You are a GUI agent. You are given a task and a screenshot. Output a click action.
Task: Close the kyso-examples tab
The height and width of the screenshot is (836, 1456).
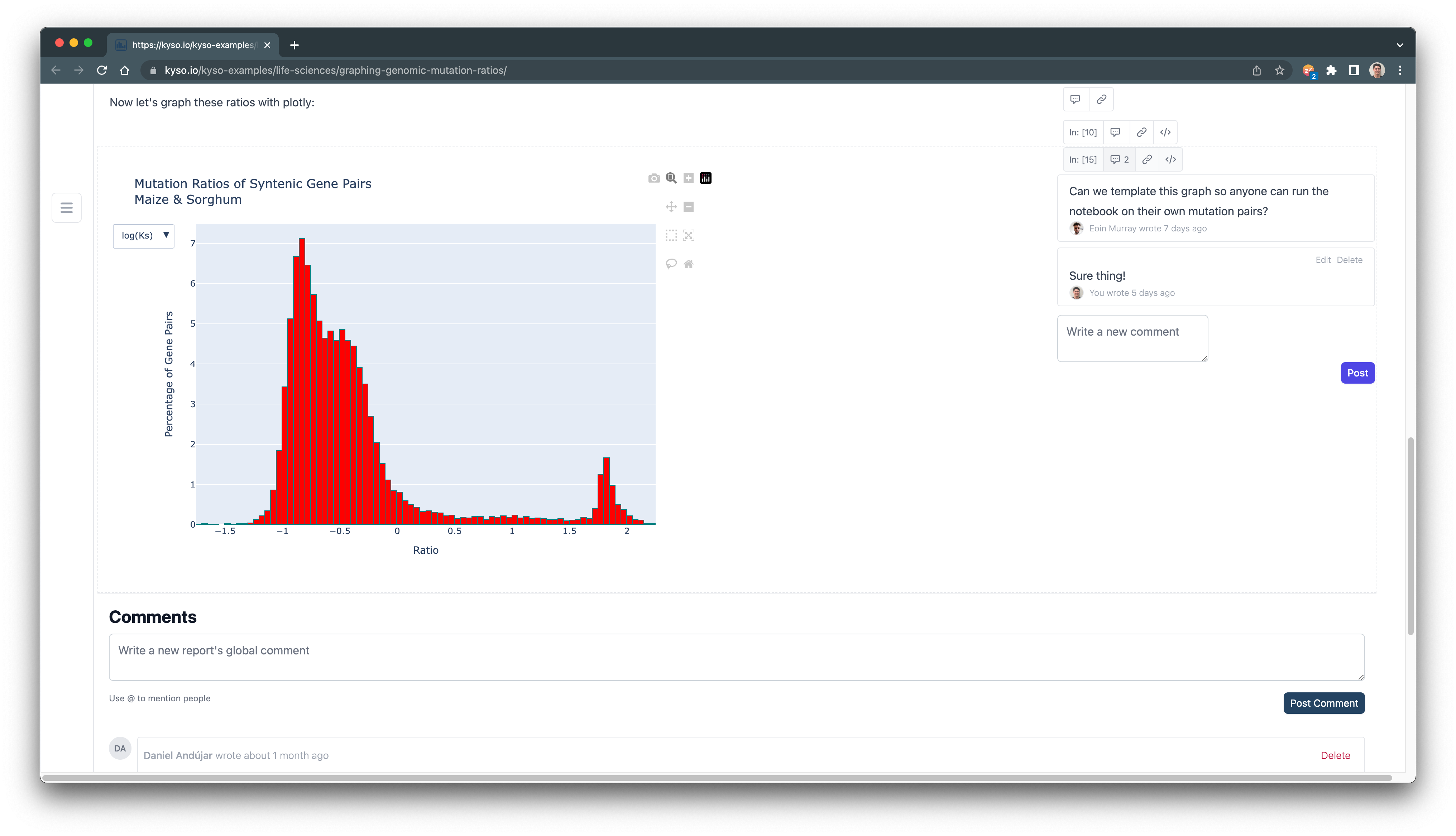tap(267, 45)
